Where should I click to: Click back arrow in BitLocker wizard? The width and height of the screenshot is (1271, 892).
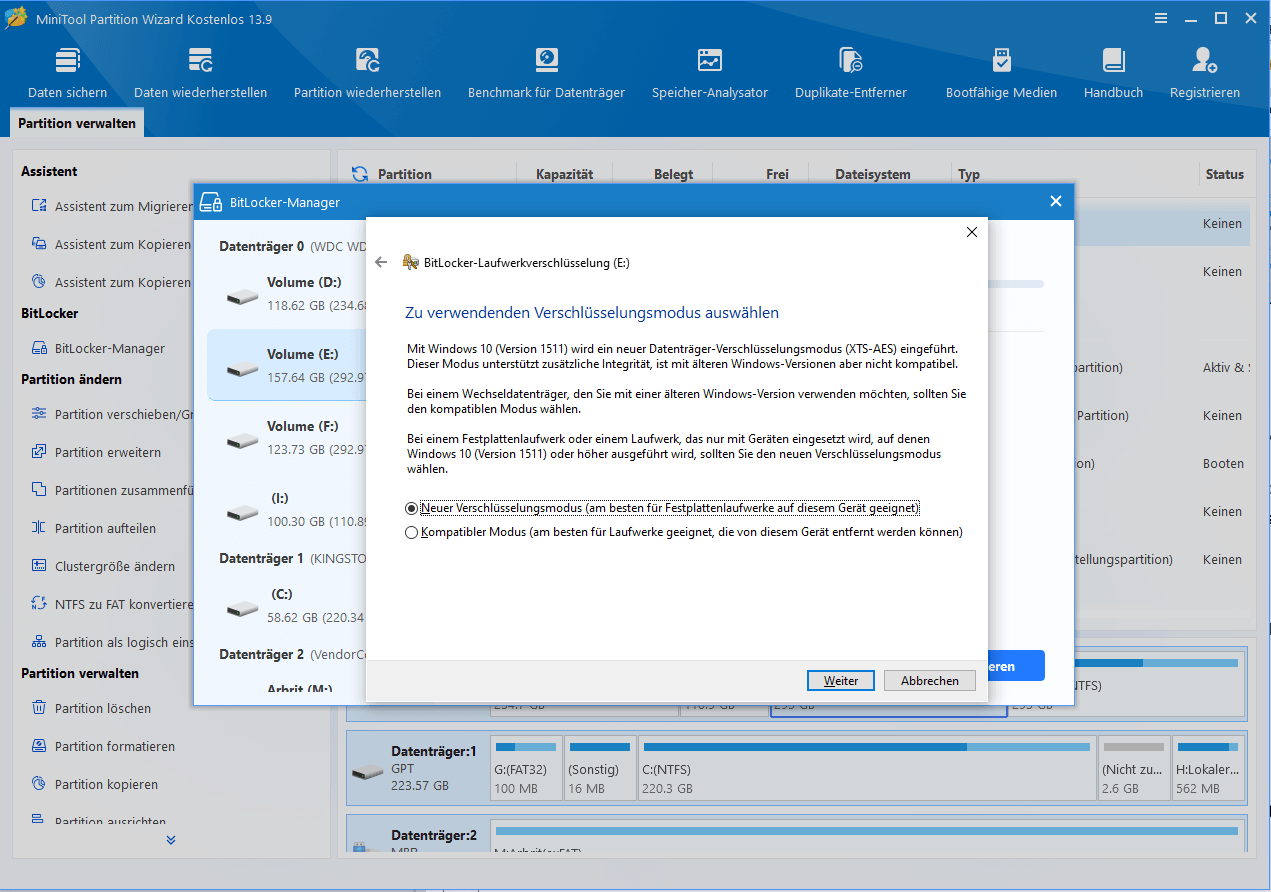point(381,263)
